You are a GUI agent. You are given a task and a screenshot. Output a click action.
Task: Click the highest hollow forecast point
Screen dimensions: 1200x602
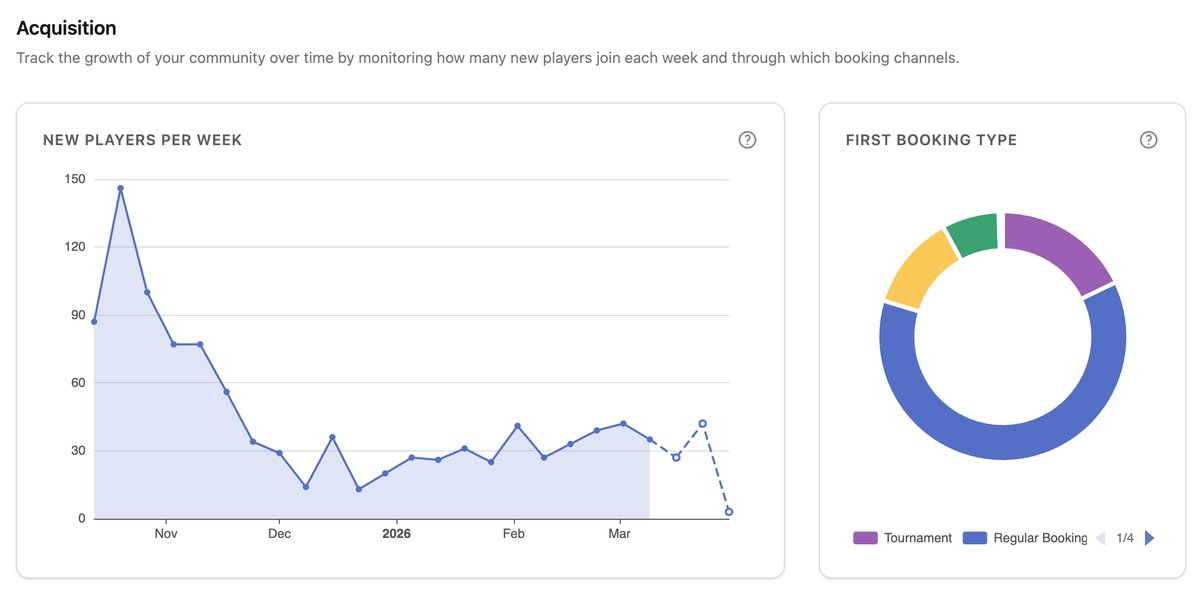pos(702,423)
